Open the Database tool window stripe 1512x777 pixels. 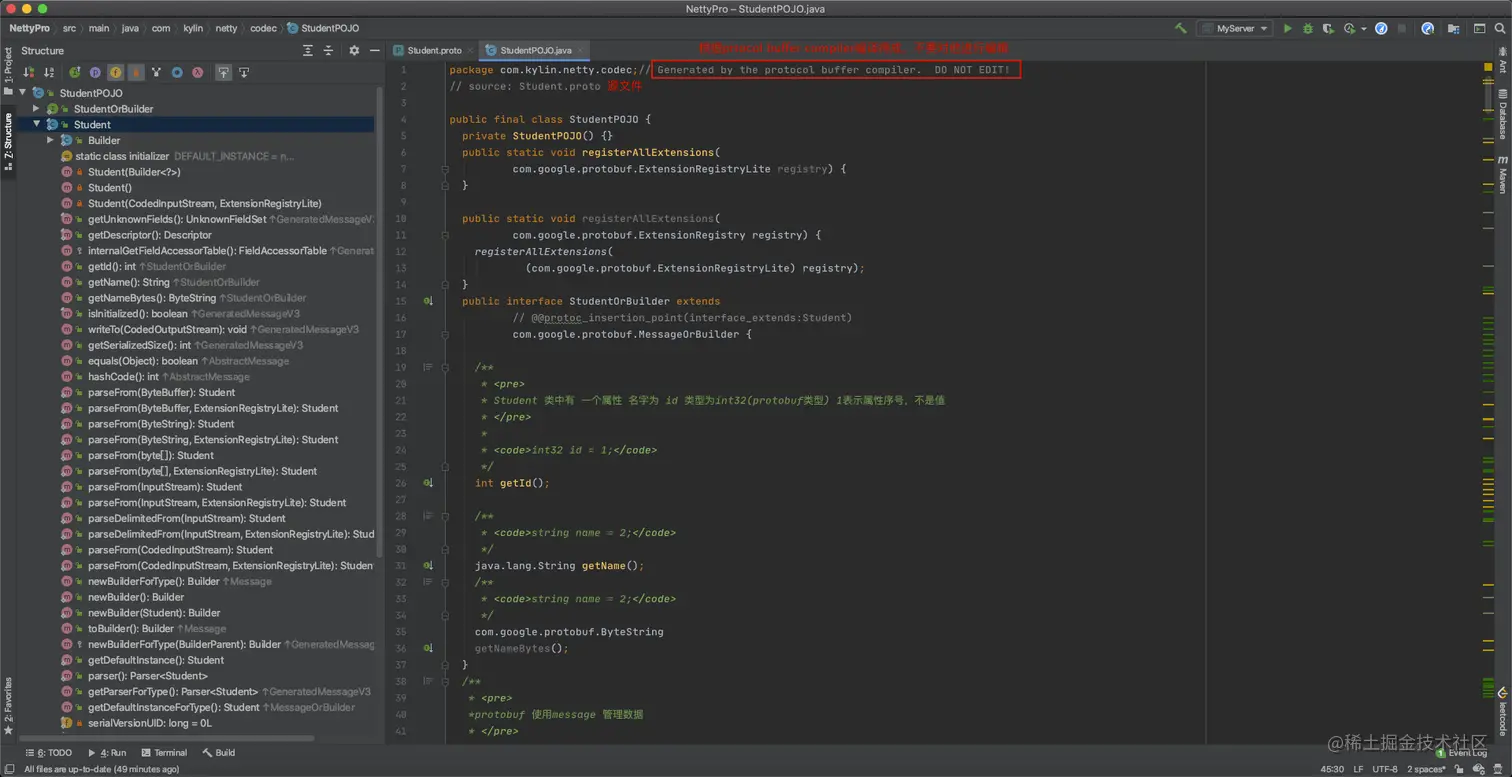point(1502,113)
